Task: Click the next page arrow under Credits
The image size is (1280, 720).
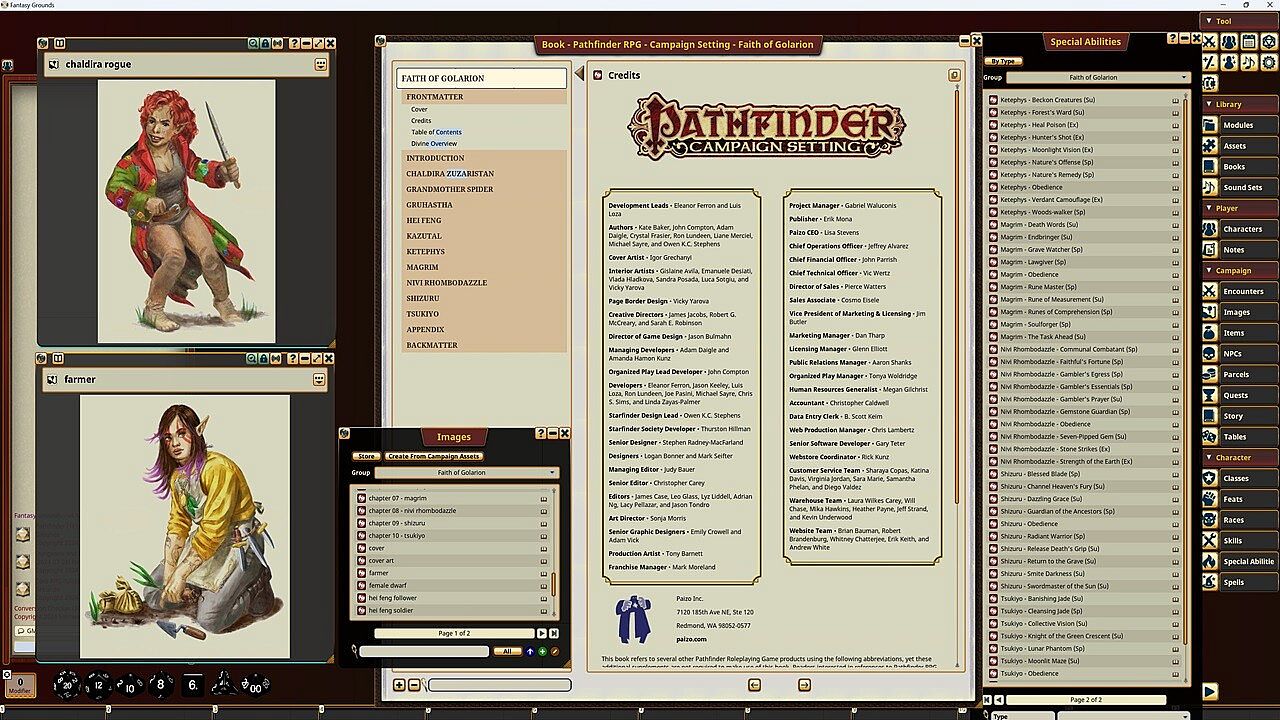Action: coord(804,685)
